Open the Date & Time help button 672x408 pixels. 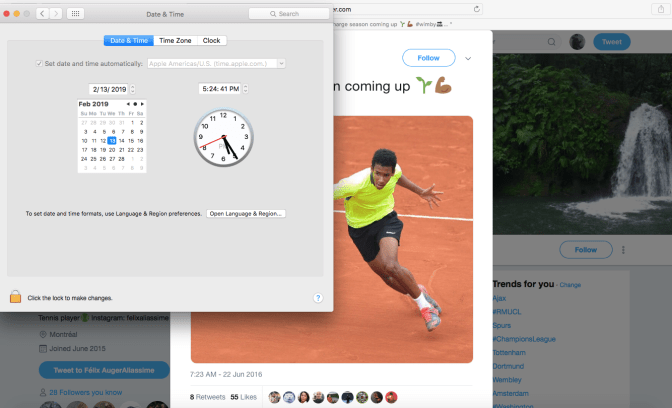318,298
